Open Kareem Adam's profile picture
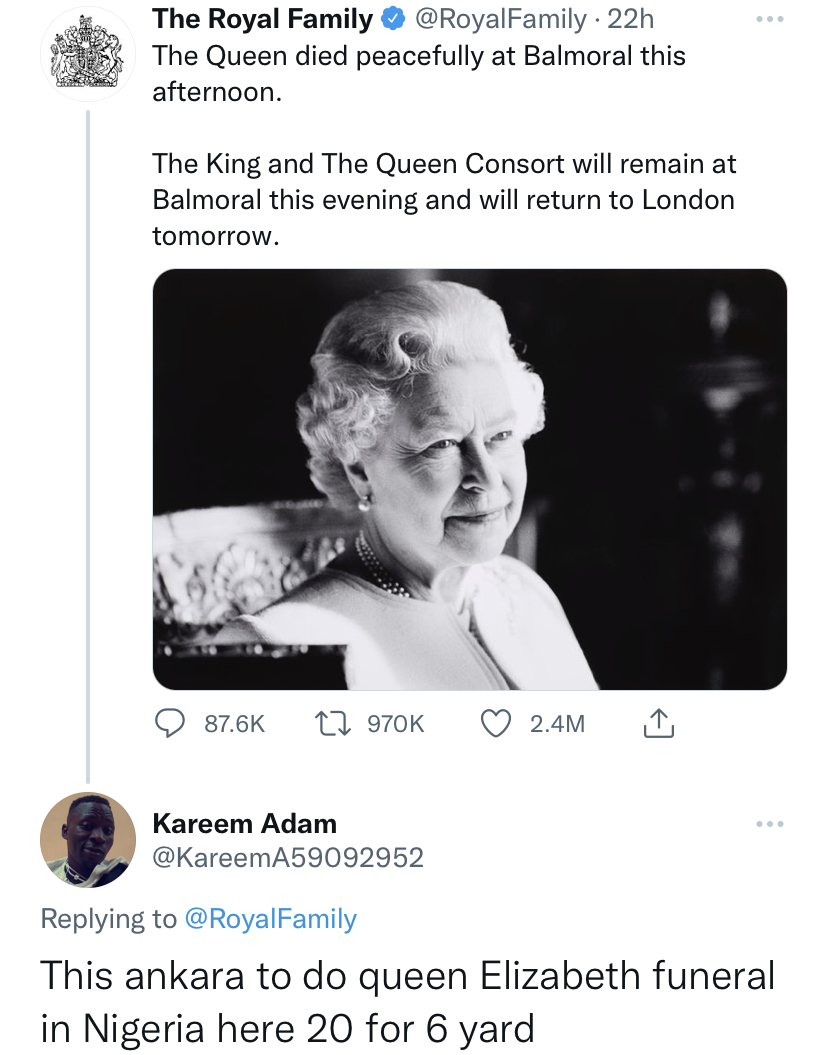The image size is (828, 1055). tap(87, 840)
